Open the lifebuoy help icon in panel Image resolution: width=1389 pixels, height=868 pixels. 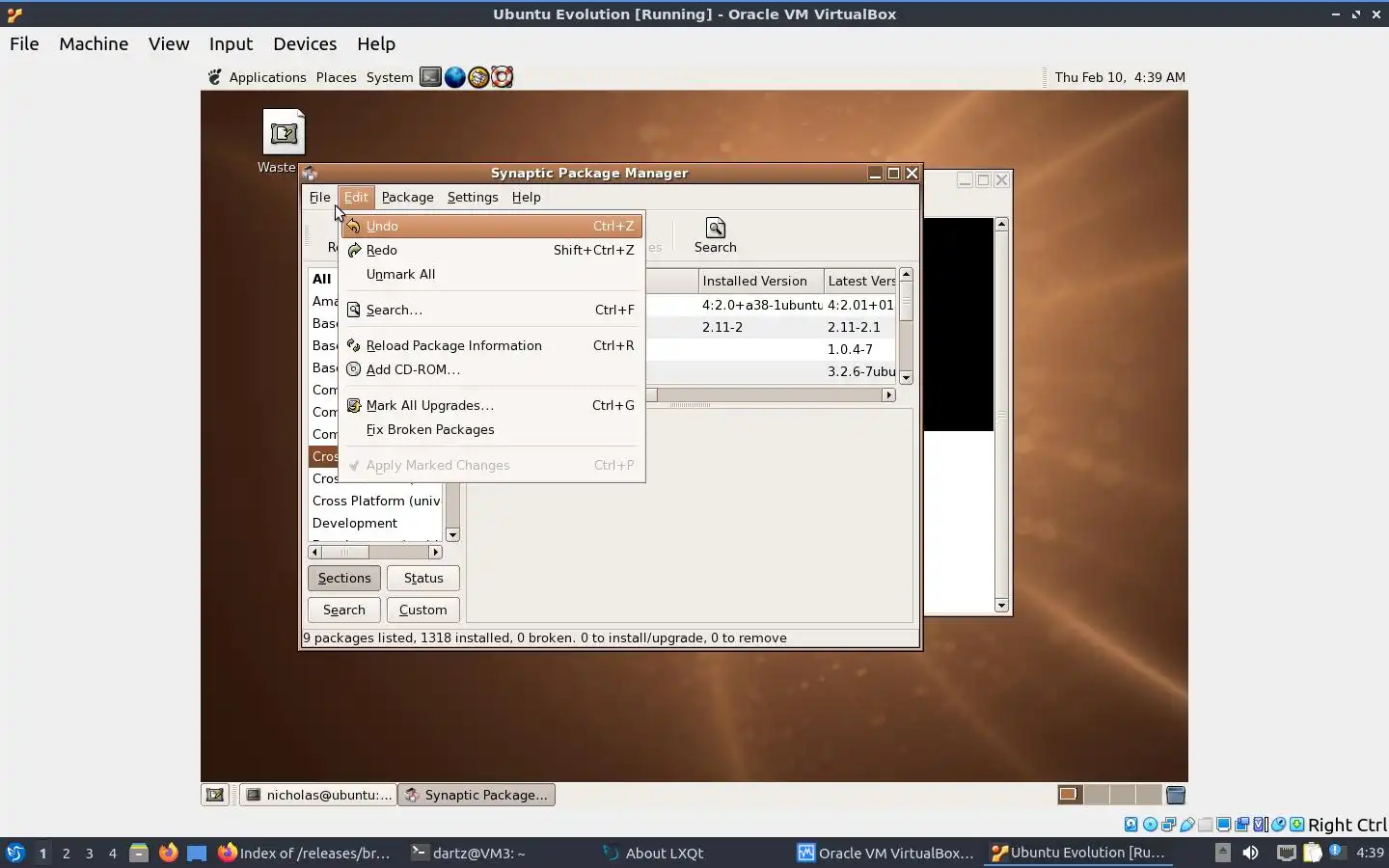[502, 77]
